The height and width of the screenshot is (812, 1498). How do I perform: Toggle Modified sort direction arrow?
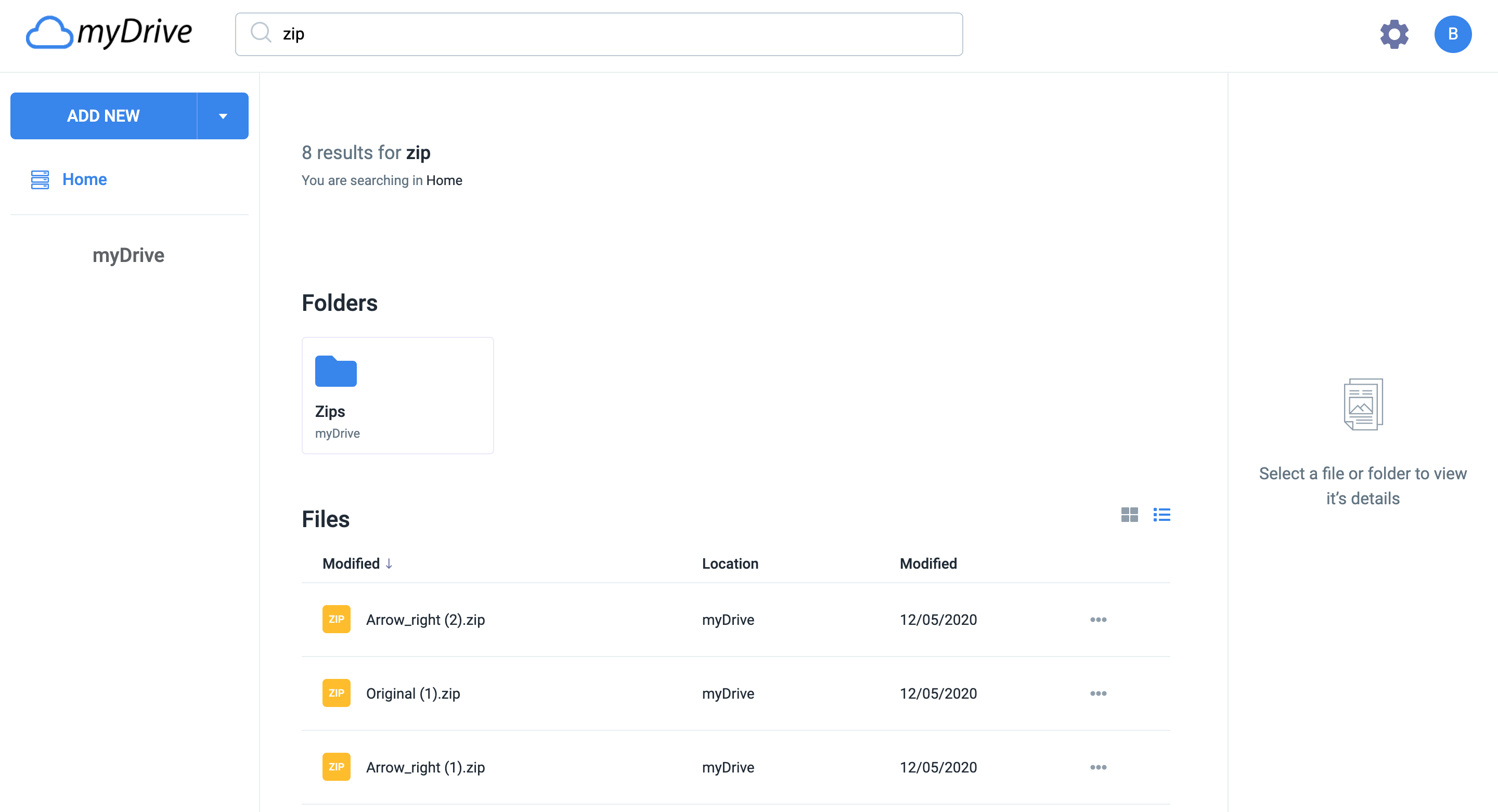[x=389, y=563]
